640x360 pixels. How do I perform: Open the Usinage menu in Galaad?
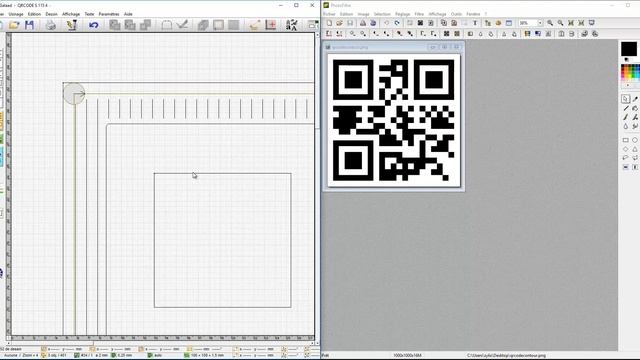coord(16,14)
